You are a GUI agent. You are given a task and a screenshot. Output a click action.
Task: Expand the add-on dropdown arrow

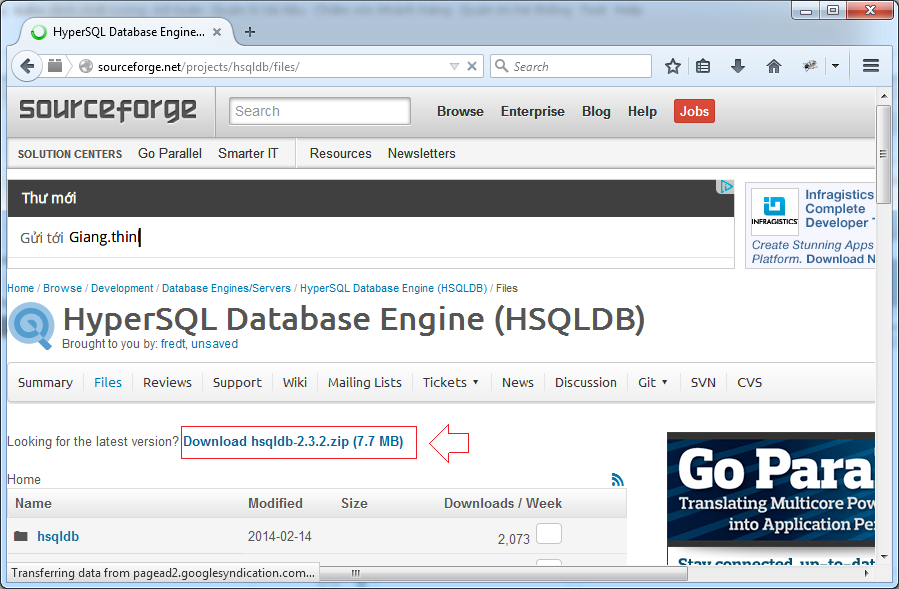coord(835,67)
